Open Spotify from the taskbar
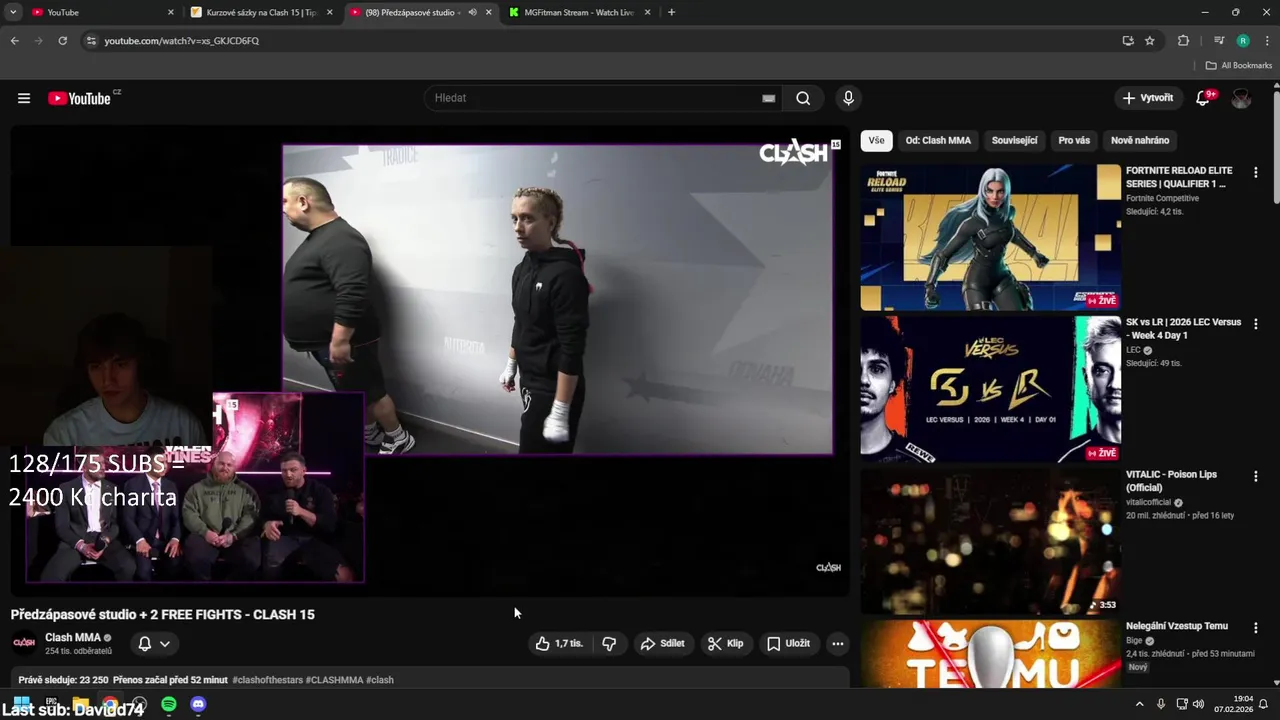The height and width of the screenshot is (720, 1280). point(169,704)
